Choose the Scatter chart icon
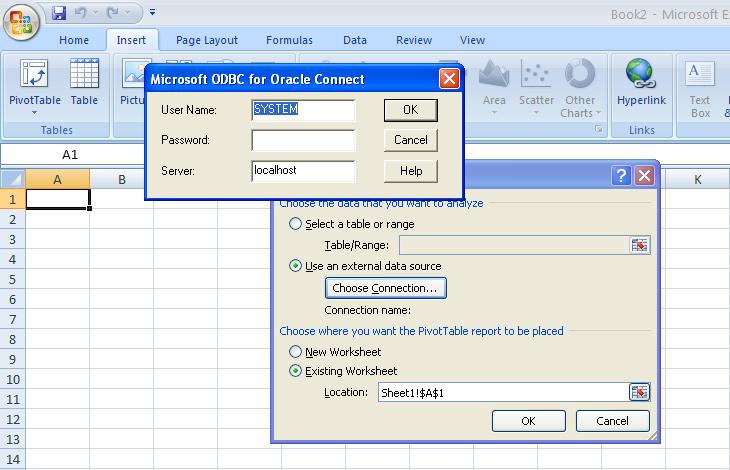 click(x=536, y=74)
